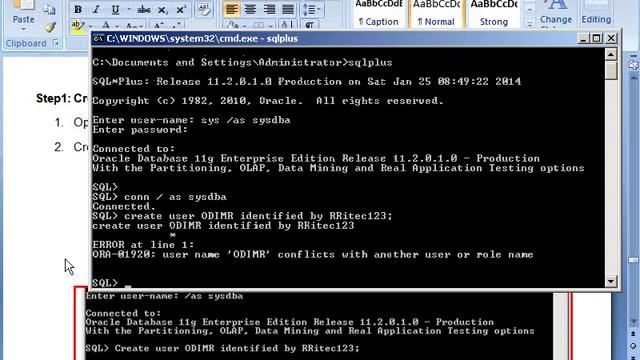This screenshot has width=640, height=360.
Task: Open the Editing group menu
Action: tap(596, 14)
